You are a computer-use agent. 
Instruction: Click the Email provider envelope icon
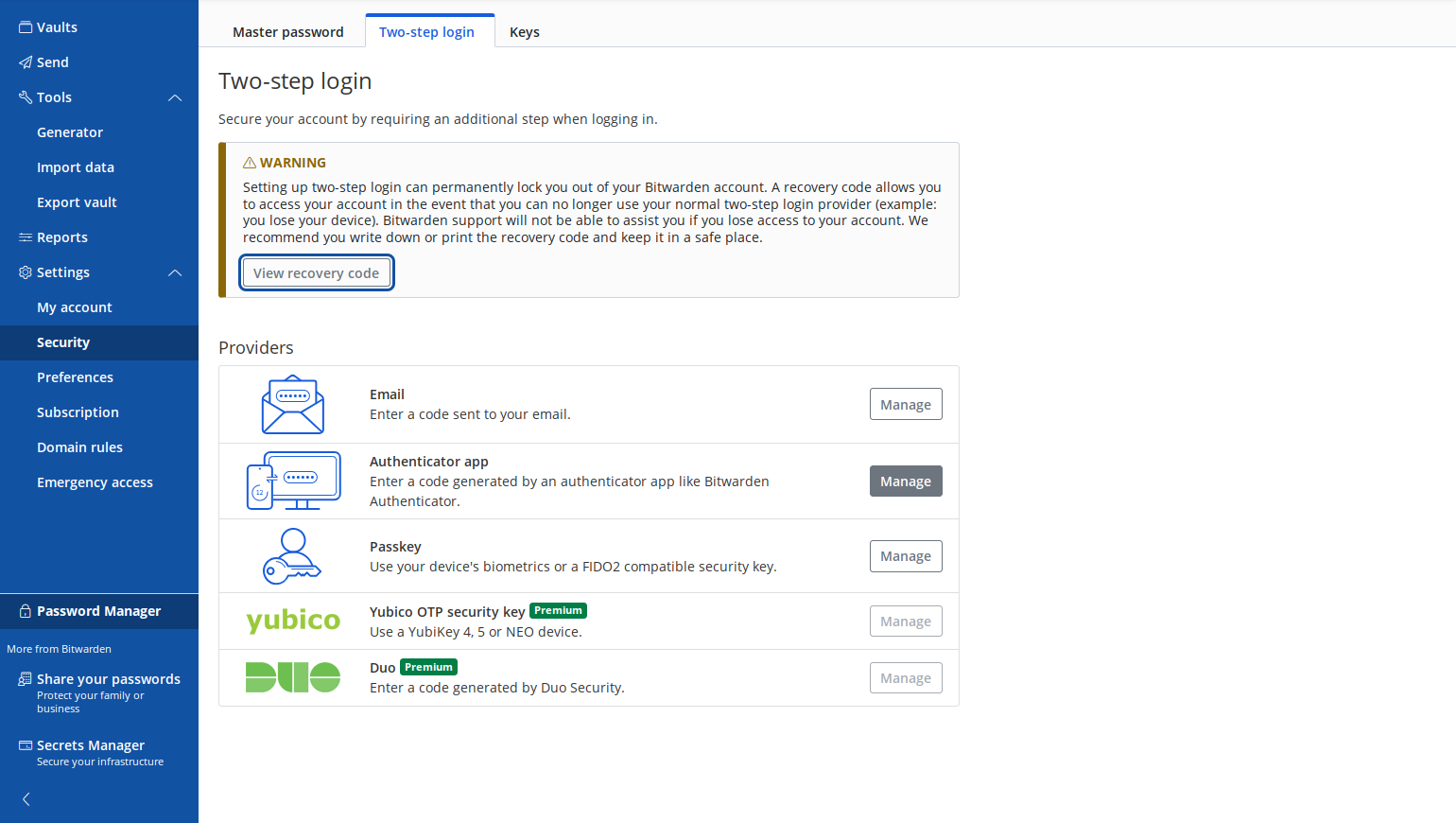tap(293, 404)
